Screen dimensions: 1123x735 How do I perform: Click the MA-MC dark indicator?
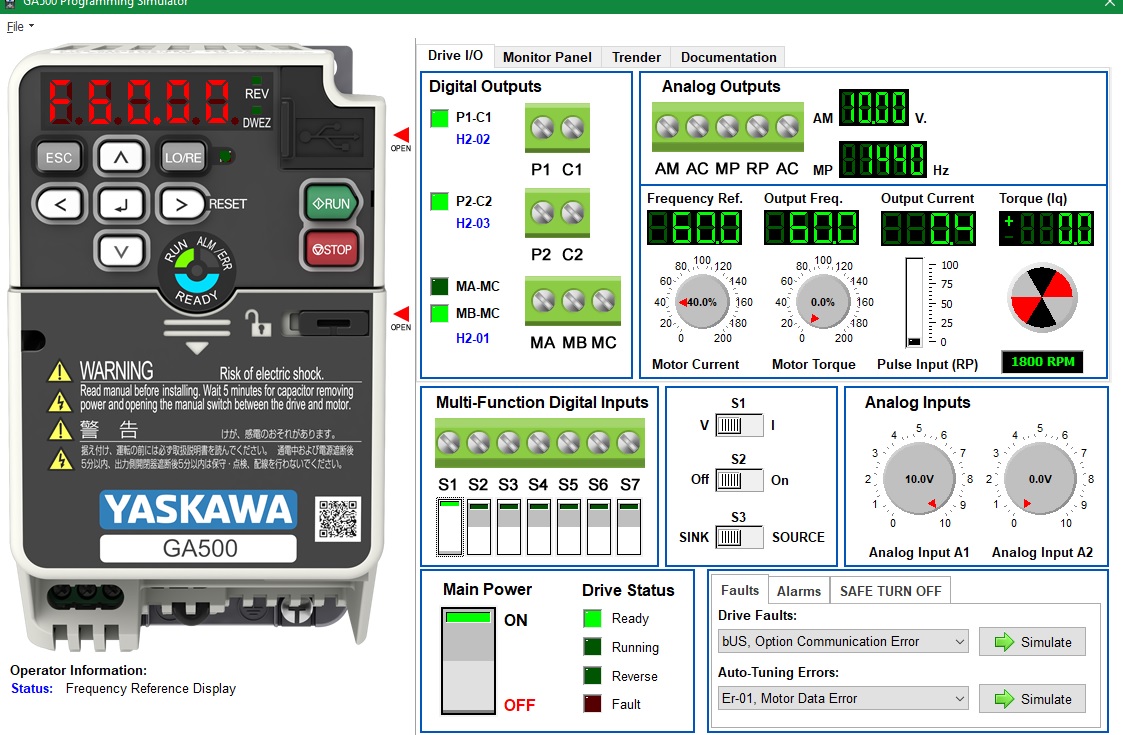(x=439, y=287)
